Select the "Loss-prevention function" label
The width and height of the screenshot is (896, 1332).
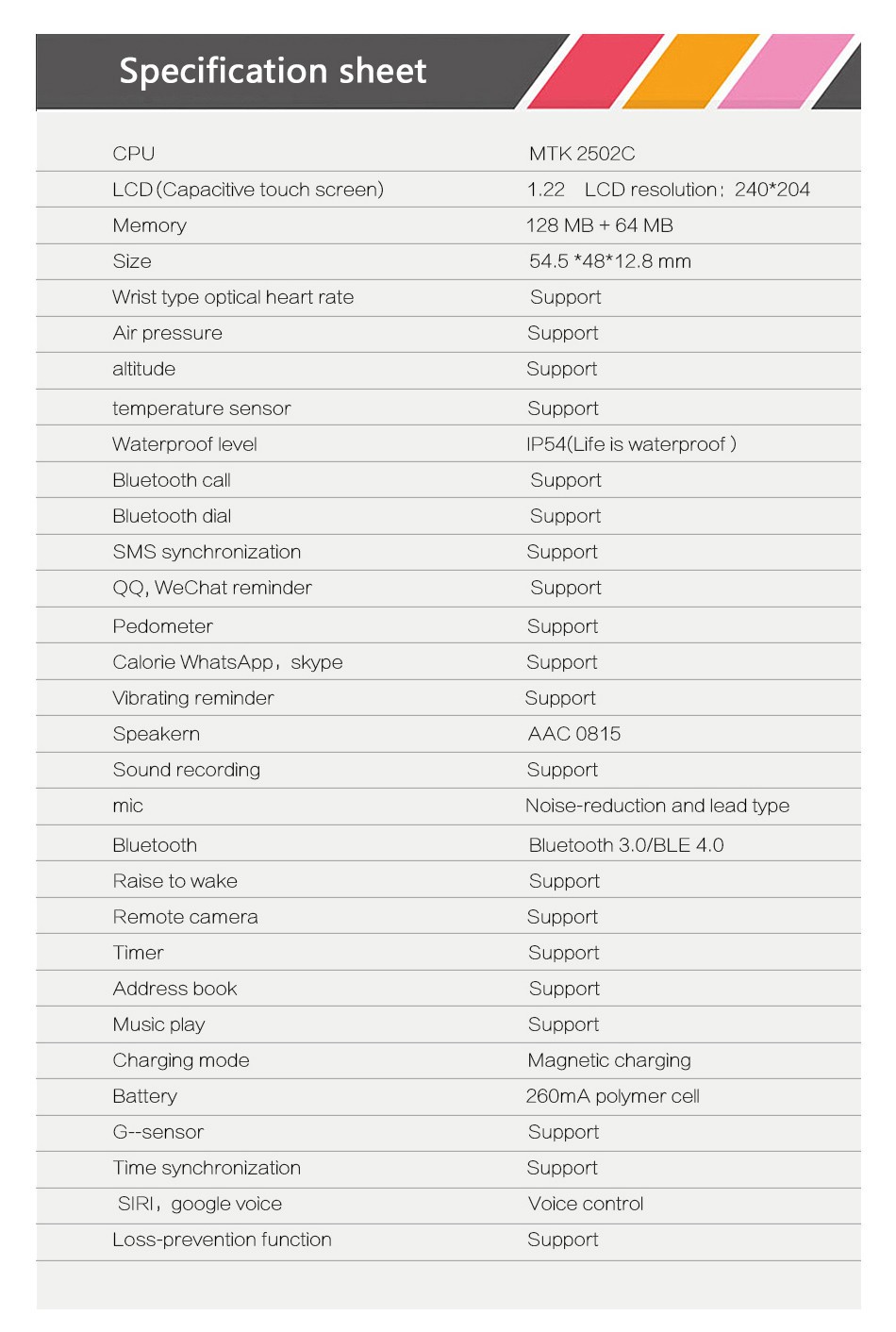tap(222, 1240)
